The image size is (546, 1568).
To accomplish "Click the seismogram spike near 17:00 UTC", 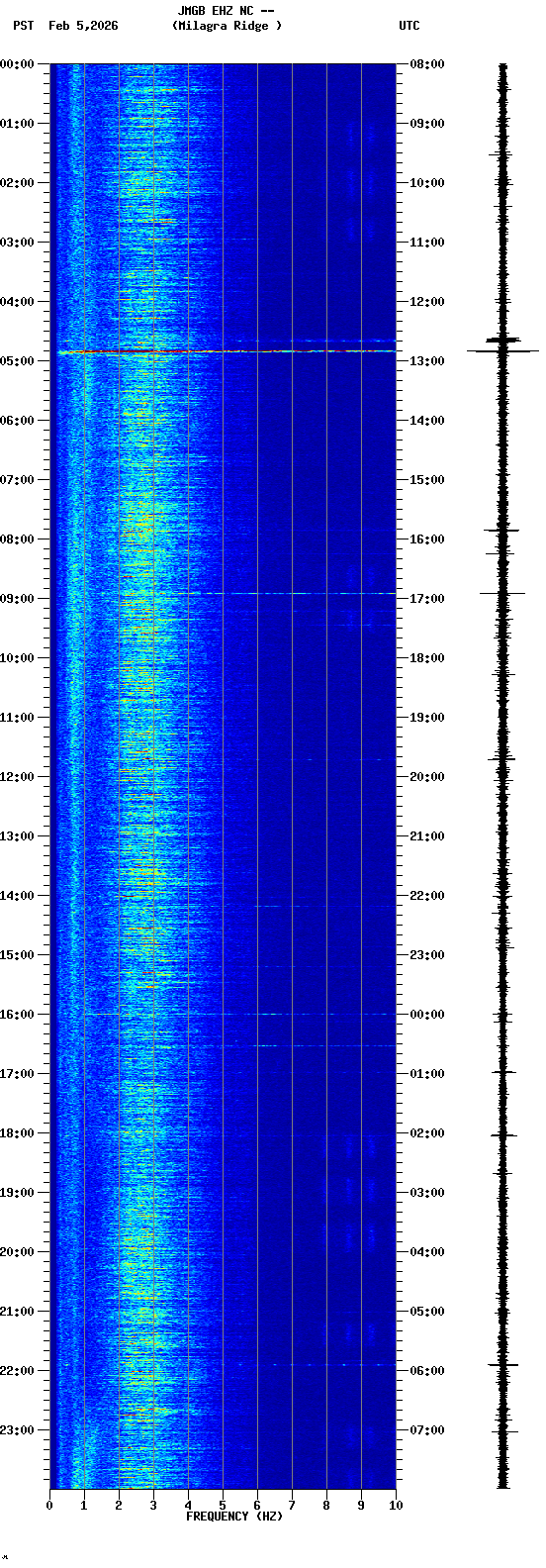I will pyautogui.click(x=502, y=593).
